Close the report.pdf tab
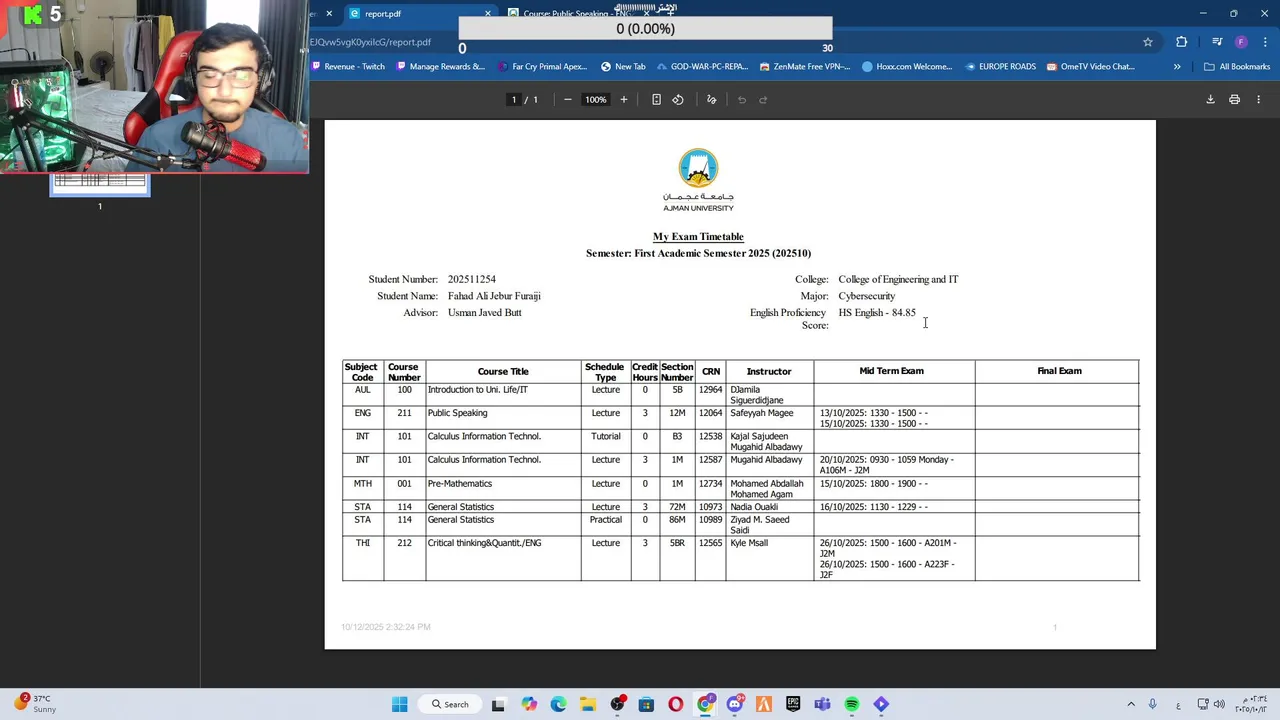The height and width of the screenshot is (720, 1280). pyautogui.click(x=488, y=14)
